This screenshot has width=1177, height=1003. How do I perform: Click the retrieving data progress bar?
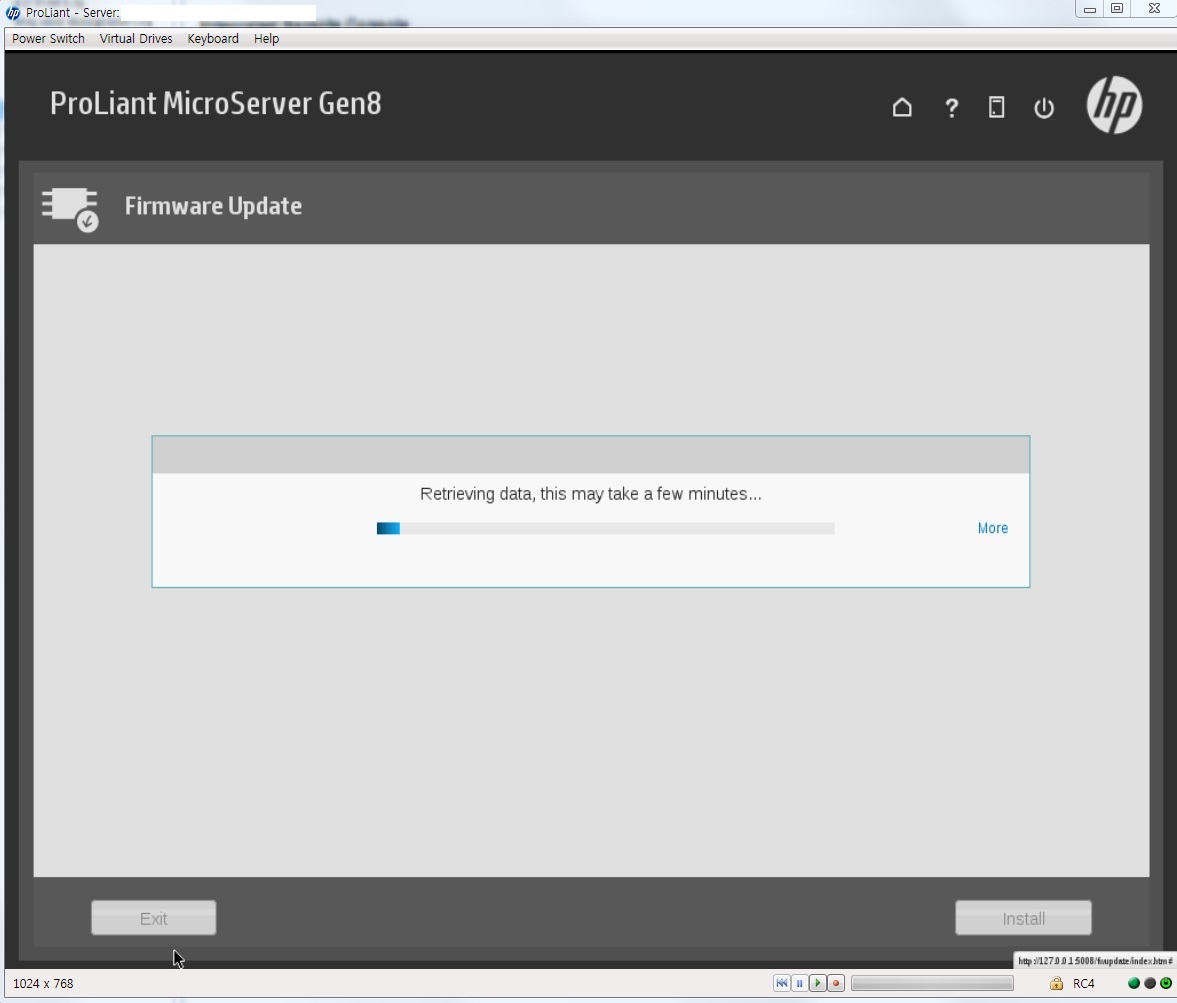pos(606,529)
